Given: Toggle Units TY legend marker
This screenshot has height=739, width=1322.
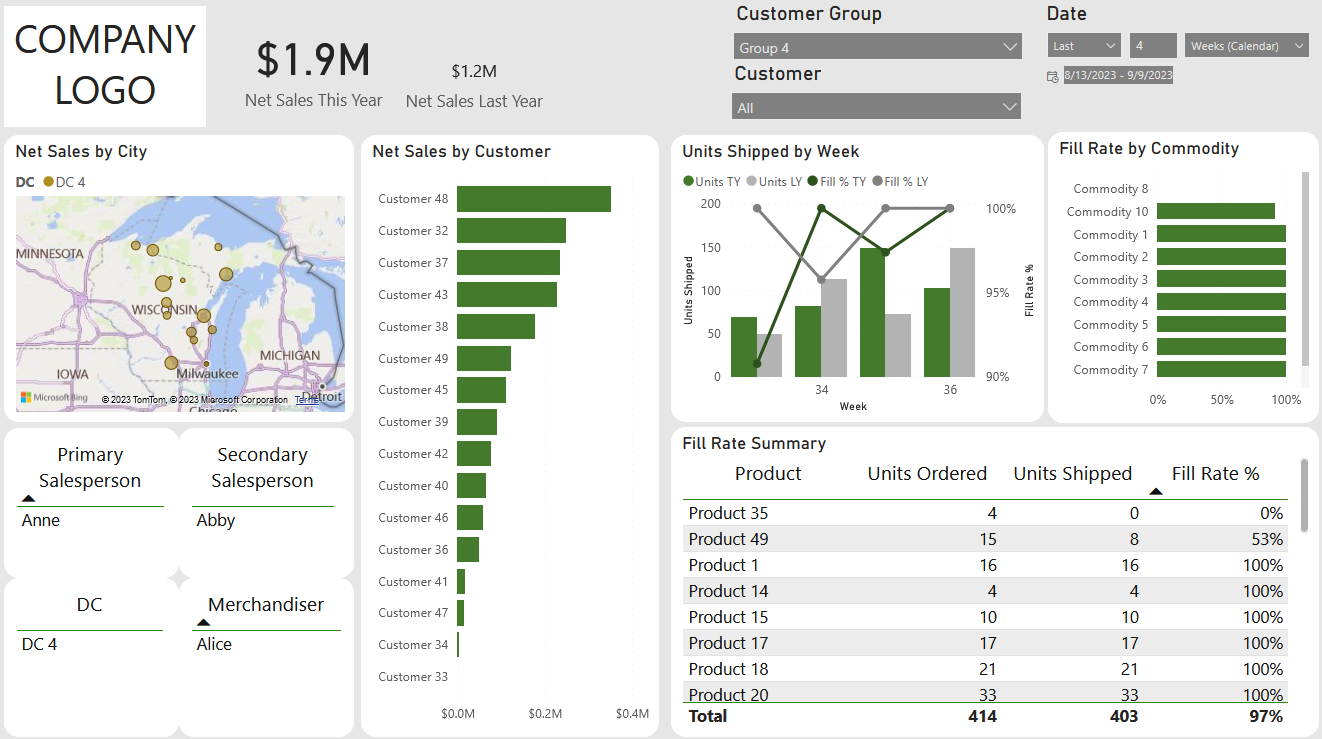Looking at the screenshot, I should tap(688, 182).
